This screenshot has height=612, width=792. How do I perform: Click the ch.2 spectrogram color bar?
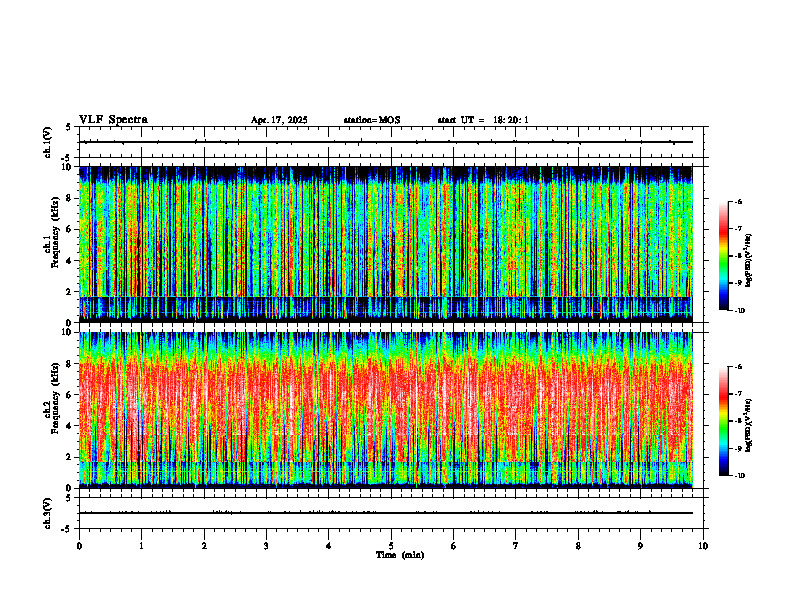tap(724, 421)
